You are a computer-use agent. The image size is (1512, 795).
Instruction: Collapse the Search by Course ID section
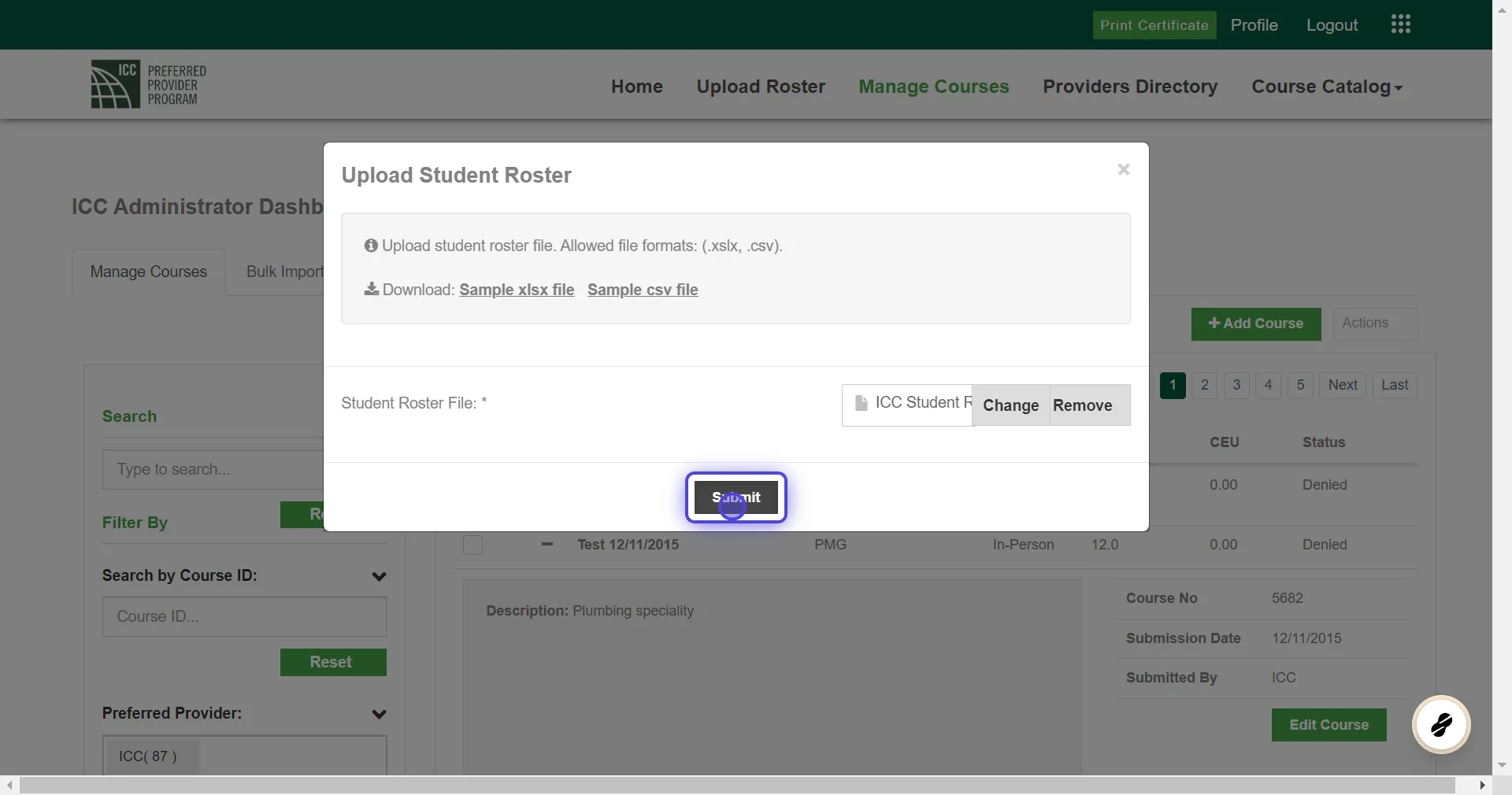pyautogui.click(x=379, y=576)
